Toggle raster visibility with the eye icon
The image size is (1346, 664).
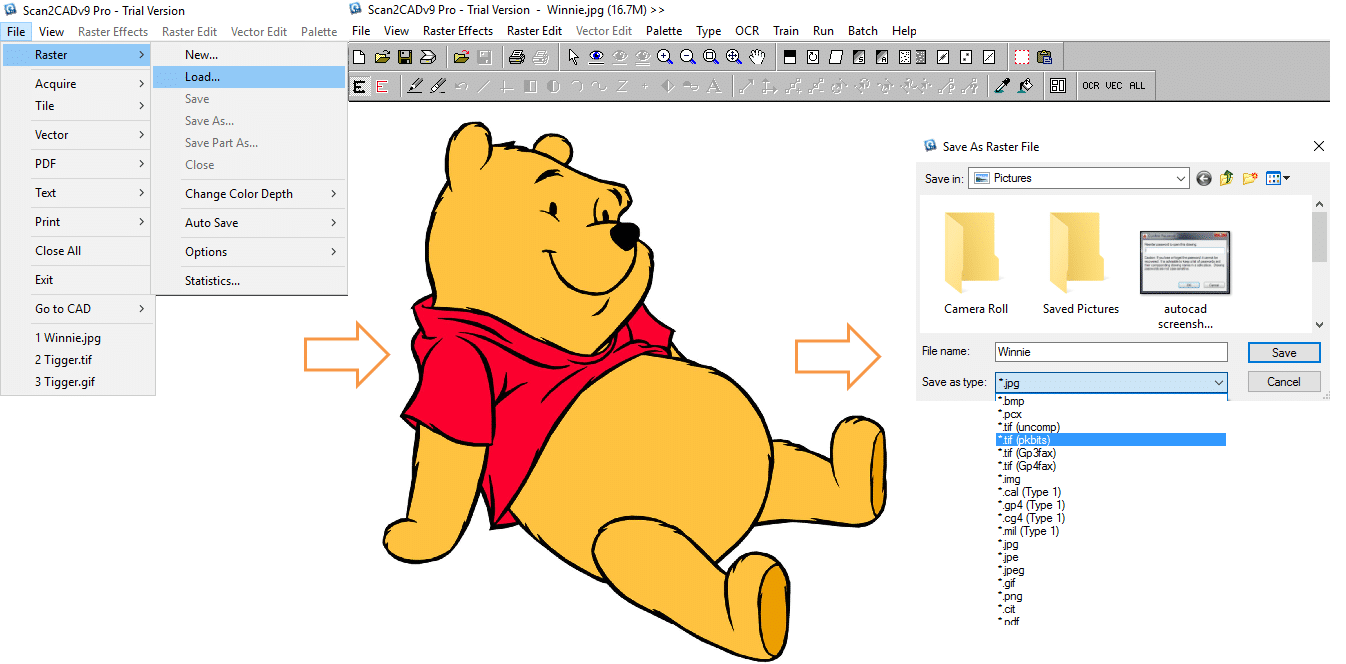(x=596, y=56)
